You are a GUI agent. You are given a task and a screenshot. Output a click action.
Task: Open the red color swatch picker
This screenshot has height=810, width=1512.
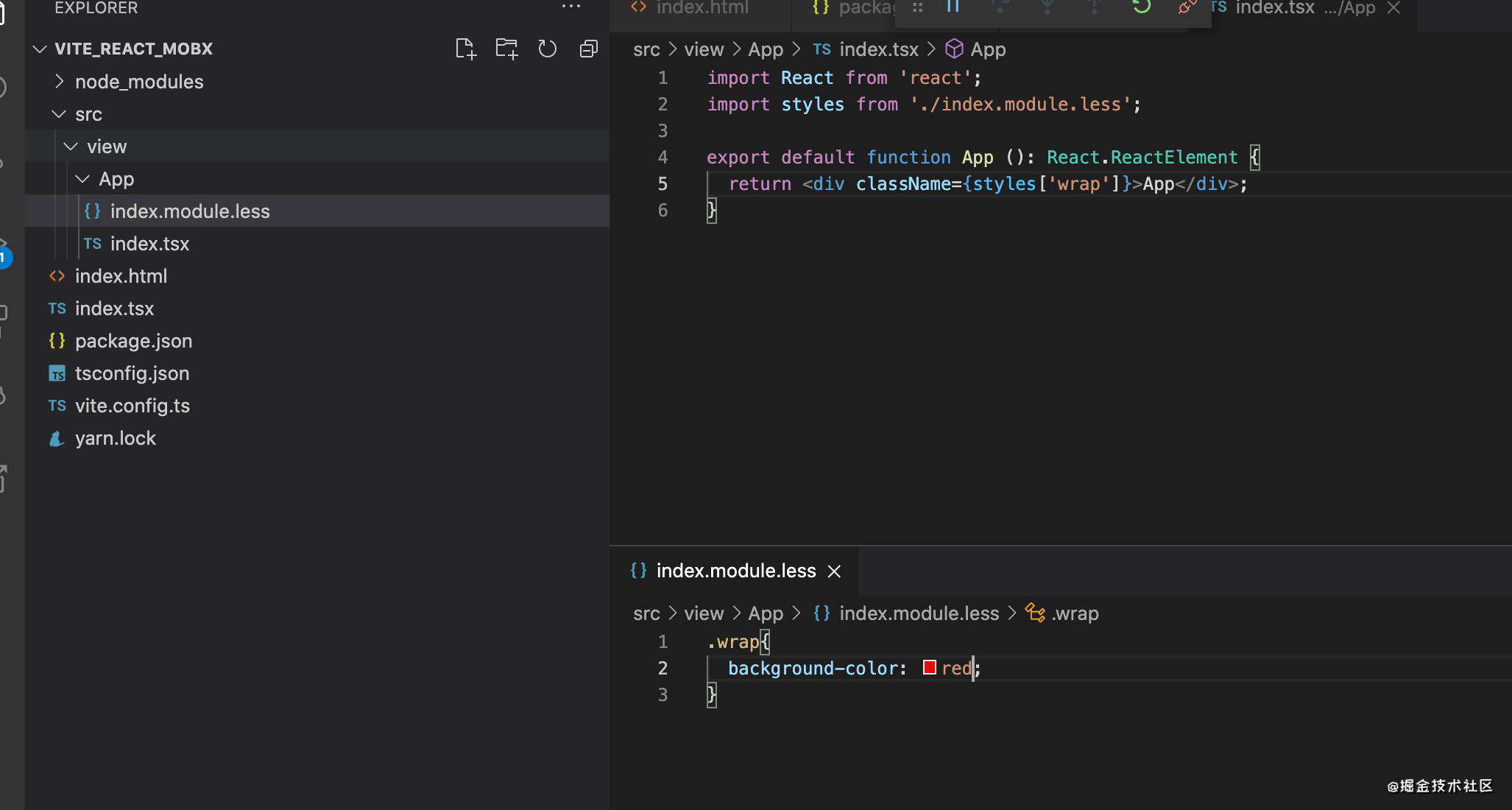929,667
